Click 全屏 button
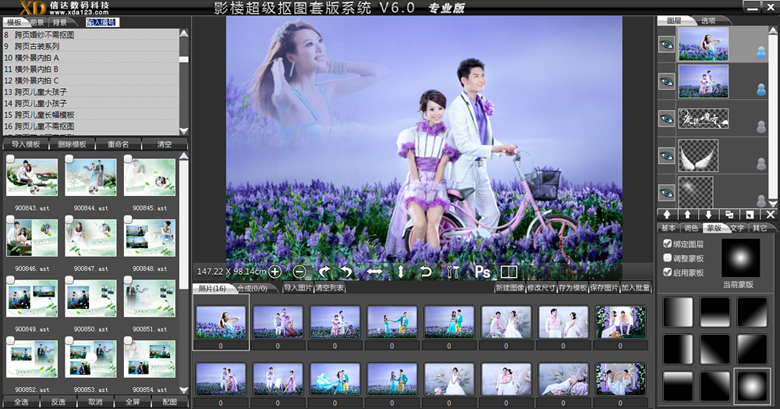This screenshot has width=780, height=409. pyautogui.click(x=133, y=402)
